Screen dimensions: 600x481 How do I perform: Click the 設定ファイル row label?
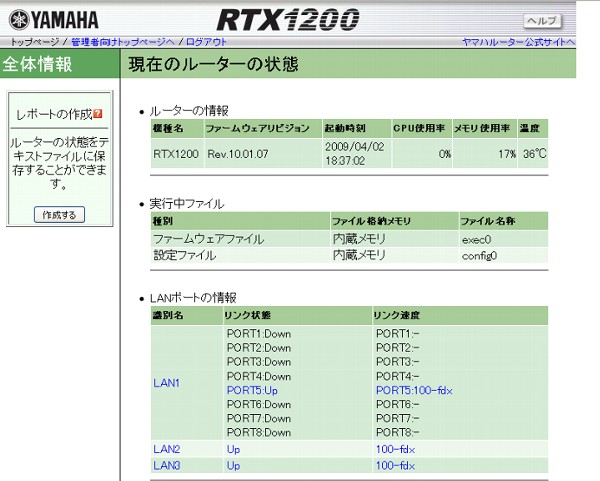[x=184, y=255]
